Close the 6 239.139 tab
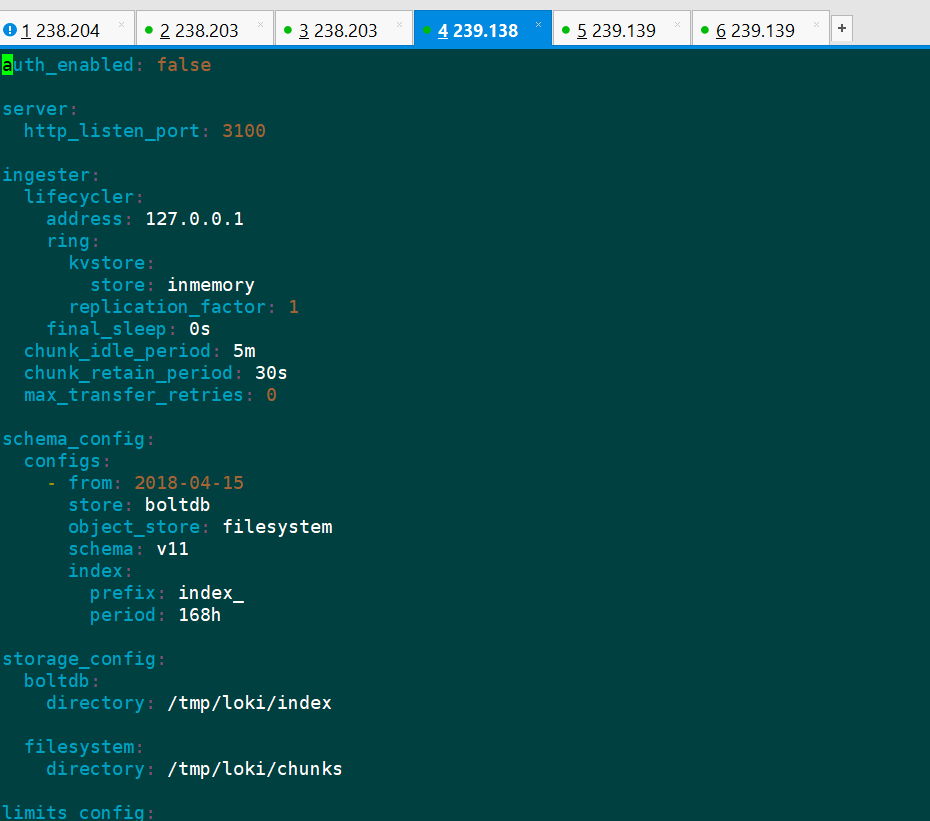Image resolution: width=930 pixels, height=821 pixels. click(x=816, y=24)
